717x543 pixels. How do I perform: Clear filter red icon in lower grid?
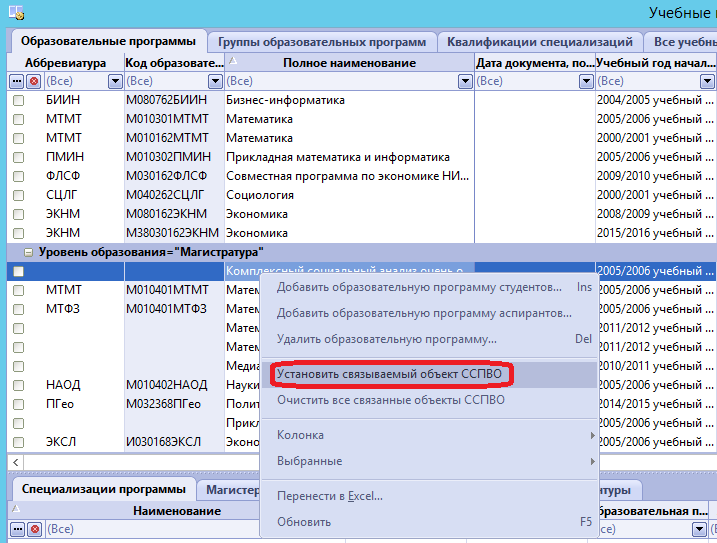click(35, 529)
